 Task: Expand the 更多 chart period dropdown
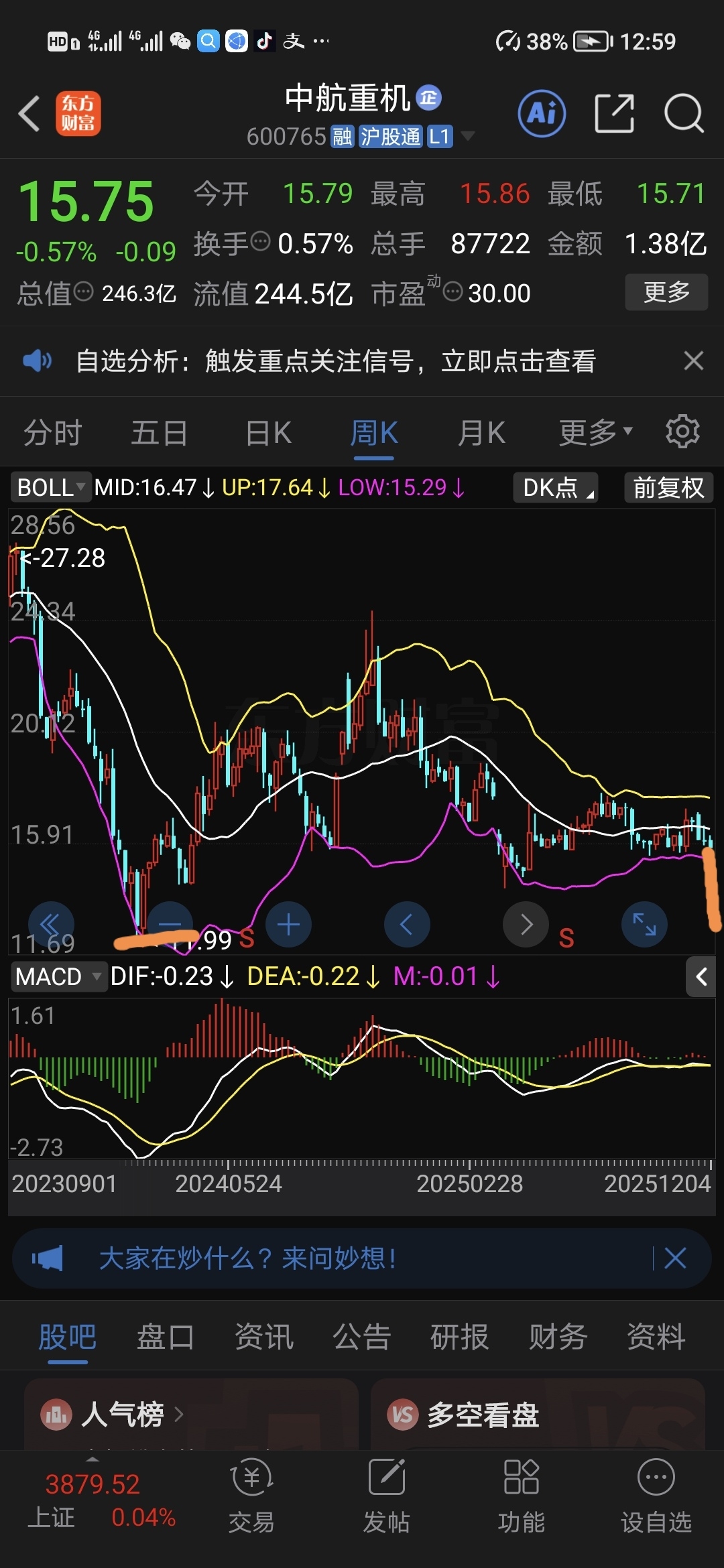coord(596,432)
